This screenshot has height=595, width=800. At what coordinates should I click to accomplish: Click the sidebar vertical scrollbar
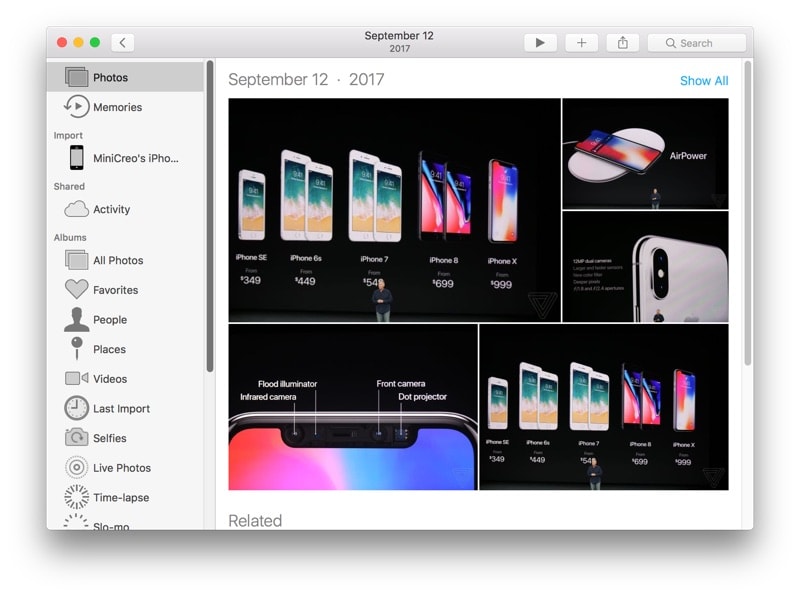[210, 216]
